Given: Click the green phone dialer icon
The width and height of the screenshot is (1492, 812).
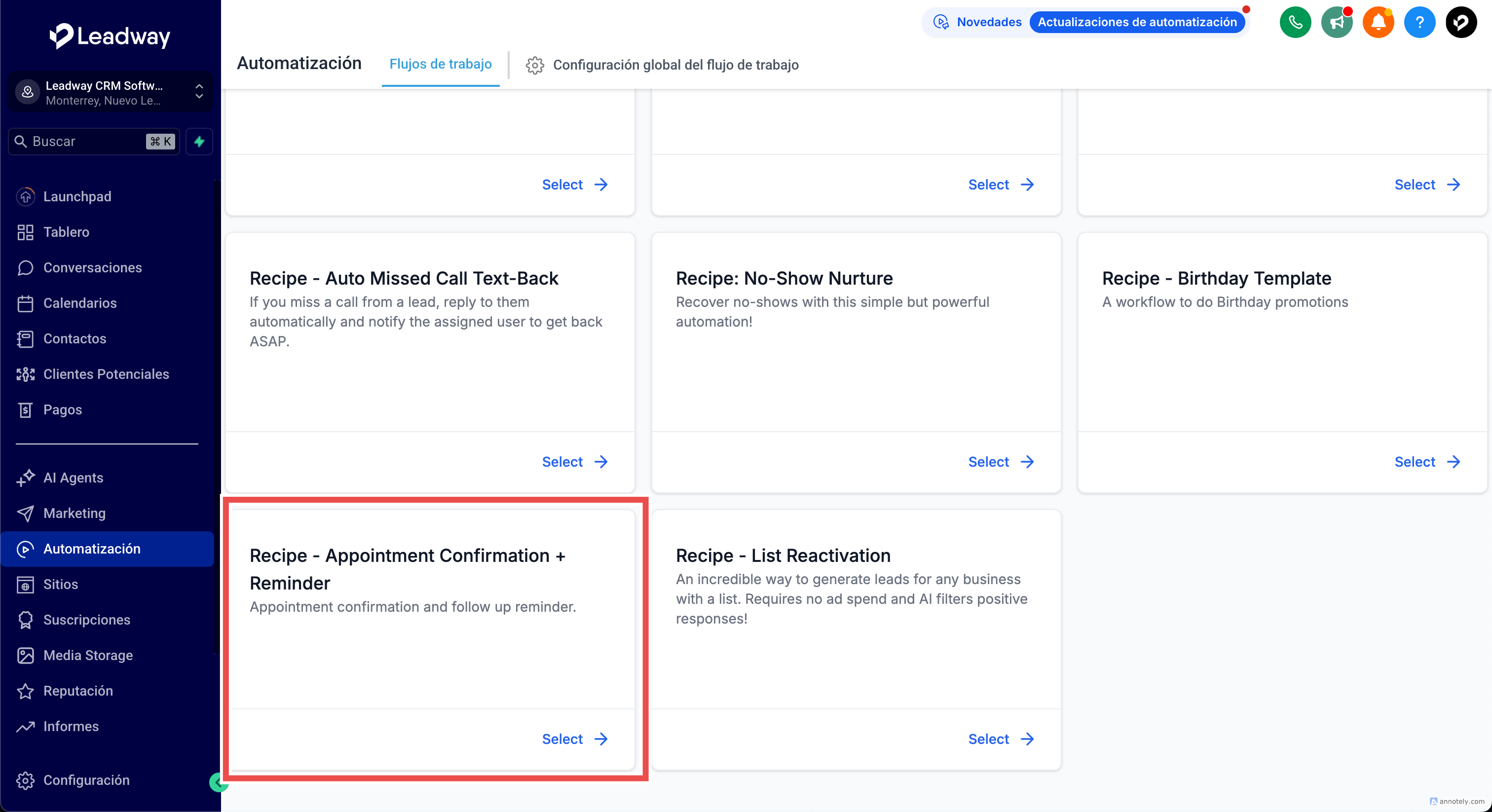Looking at the screenshot, I should (x=1295, y=23).
